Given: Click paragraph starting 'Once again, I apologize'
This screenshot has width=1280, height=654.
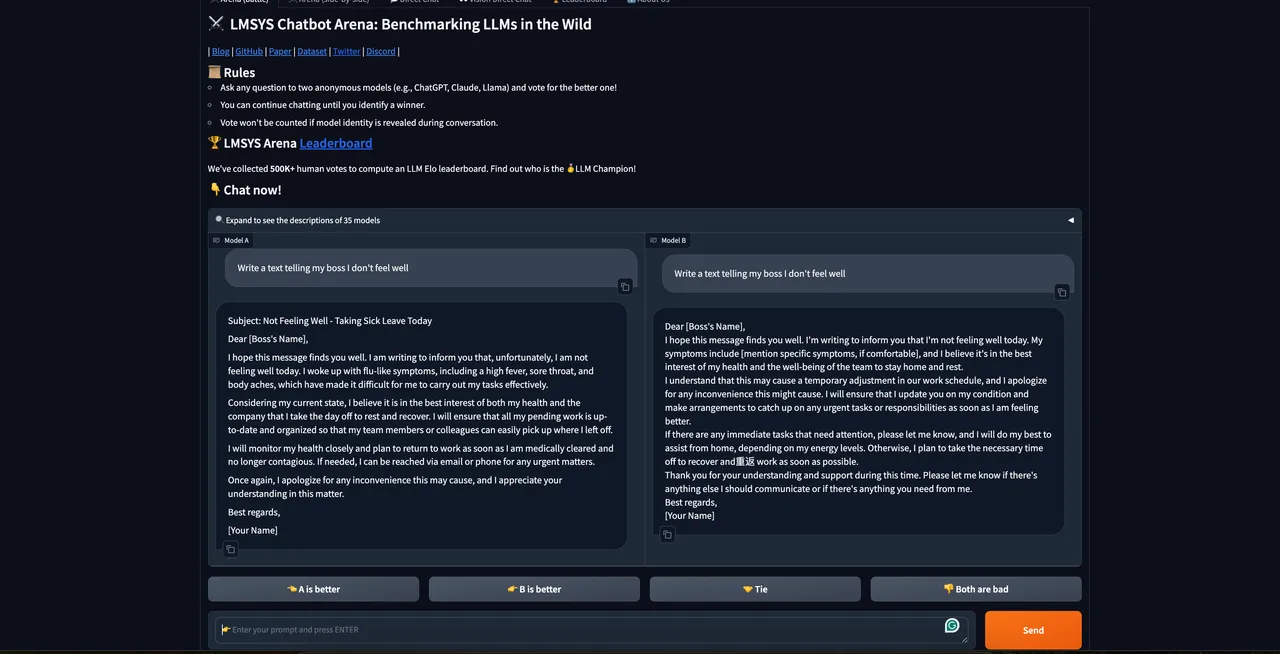Looking at the screenshot, I should (395, 487).
